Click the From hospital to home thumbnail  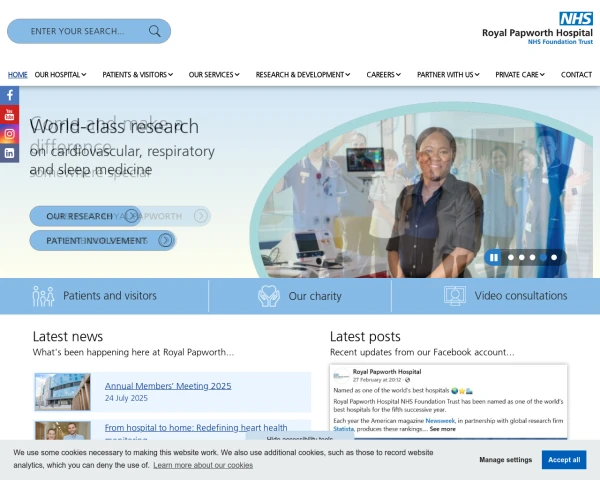click(63, 430)
